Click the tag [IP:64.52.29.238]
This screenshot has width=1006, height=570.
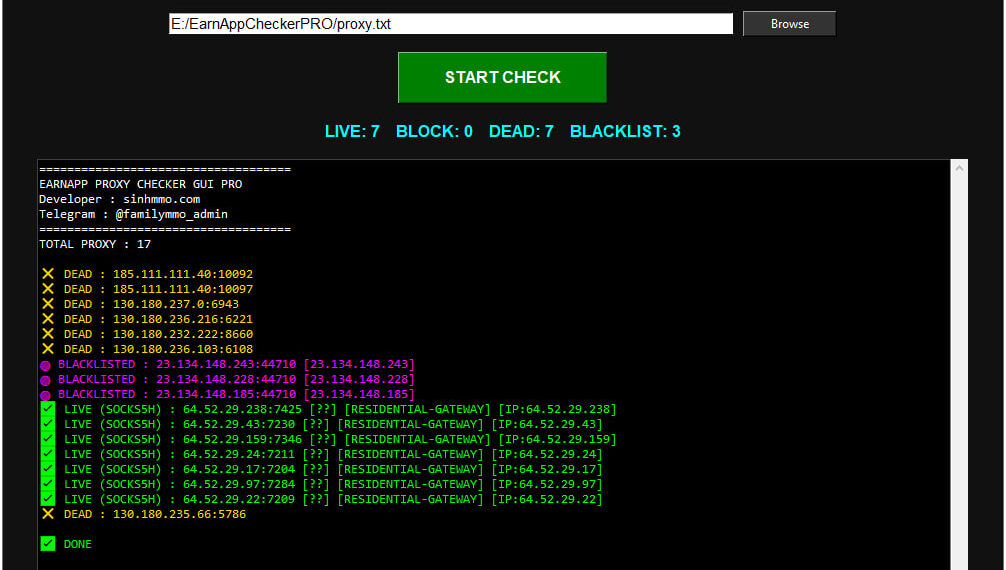point(558,409)
